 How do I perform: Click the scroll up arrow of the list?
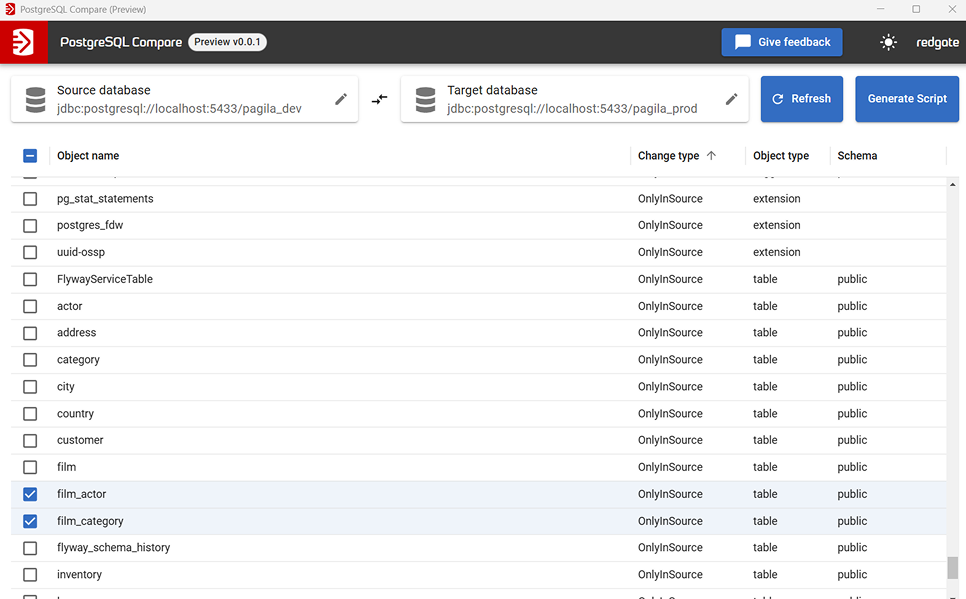tap(952, 184)
